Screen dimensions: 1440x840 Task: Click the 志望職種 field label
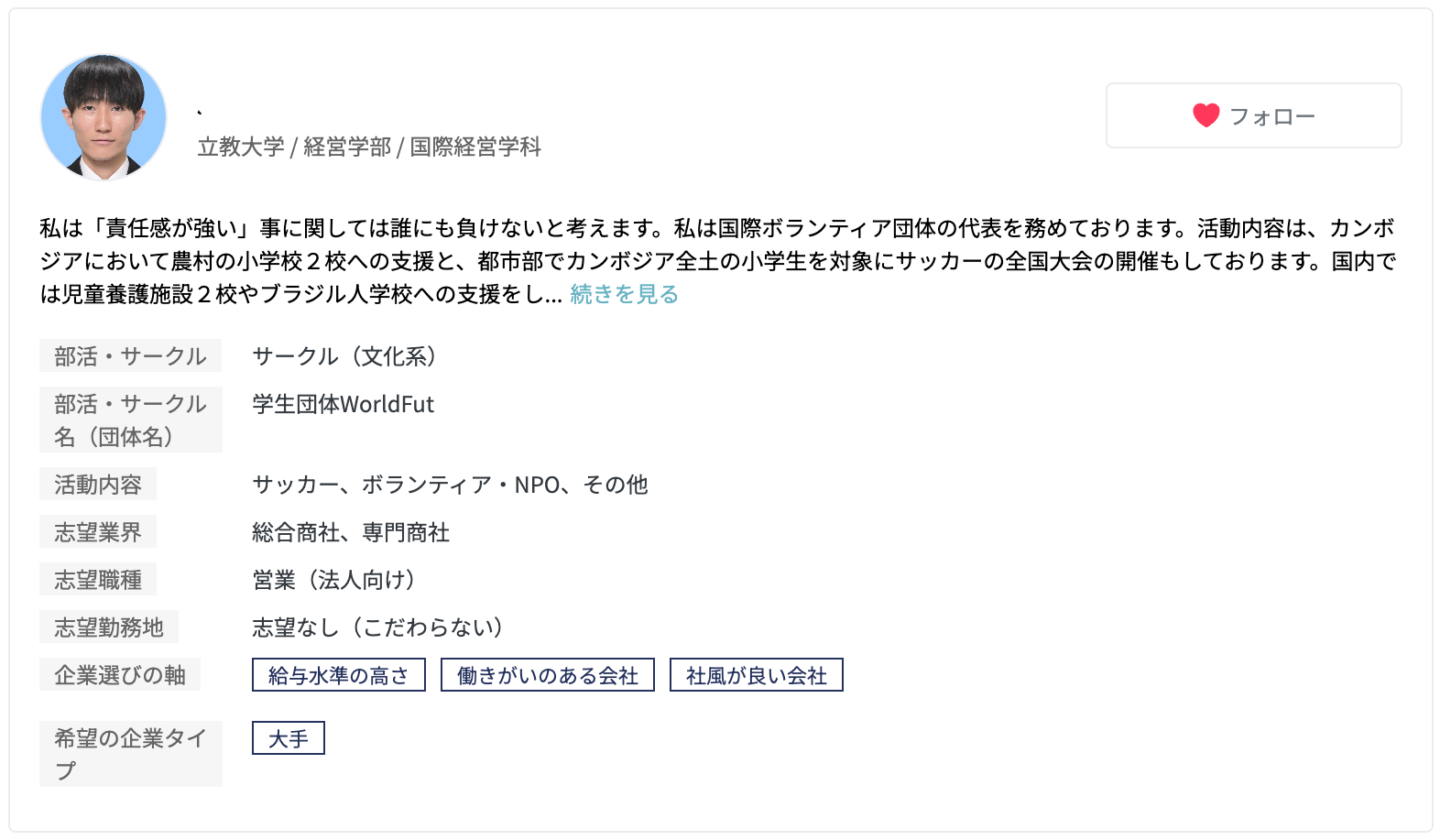pyautogui.click(x=98, y=580)
